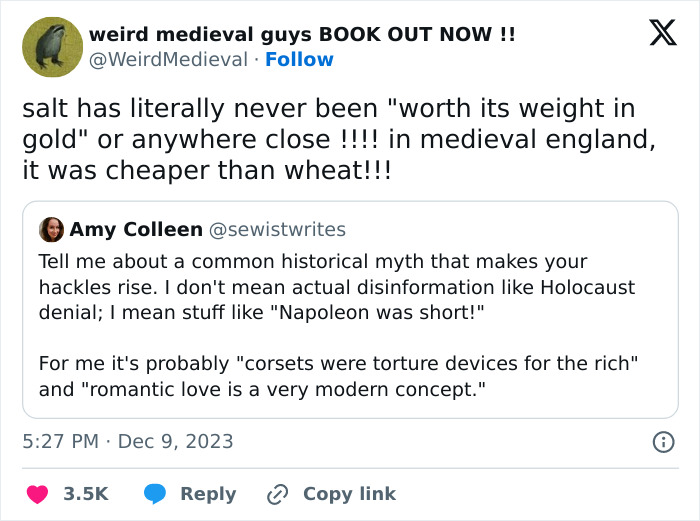Screen dimensions: 700x521
Task: Open the weird medieval guys profile avatar
Action: 52,46
